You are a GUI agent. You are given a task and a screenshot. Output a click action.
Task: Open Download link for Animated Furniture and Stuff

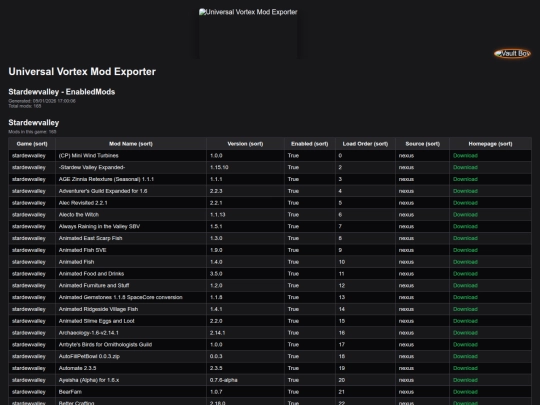pos(465,285)
